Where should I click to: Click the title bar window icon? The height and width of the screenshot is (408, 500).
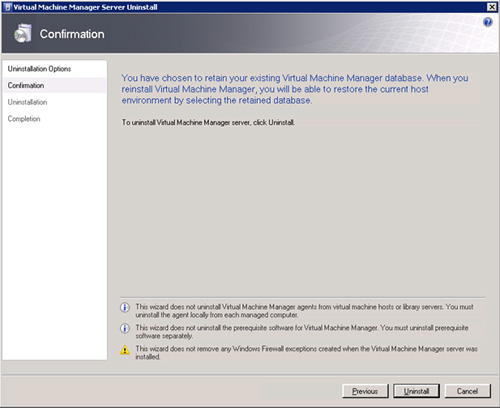click(x=8, y=7)
